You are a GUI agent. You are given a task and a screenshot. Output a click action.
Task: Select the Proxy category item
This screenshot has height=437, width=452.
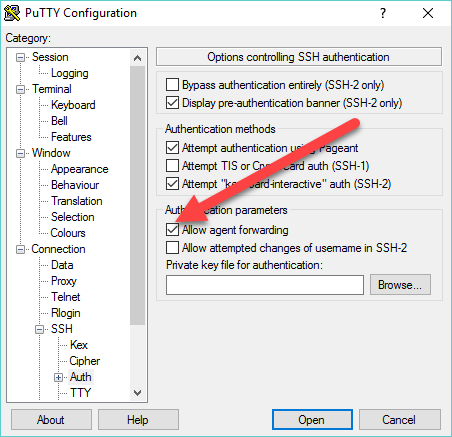point(64,281)
